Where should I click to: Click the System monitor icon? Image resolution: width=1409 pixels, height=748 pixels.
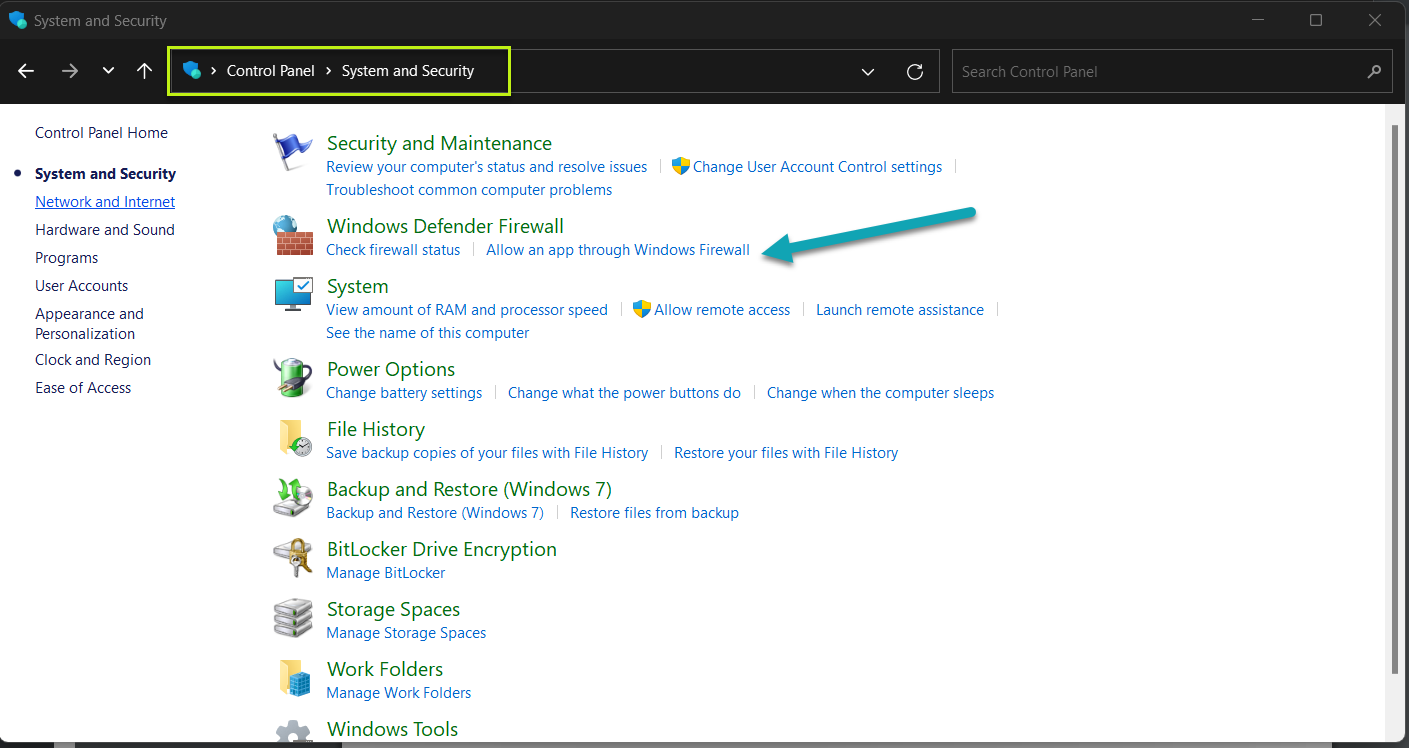293,295
